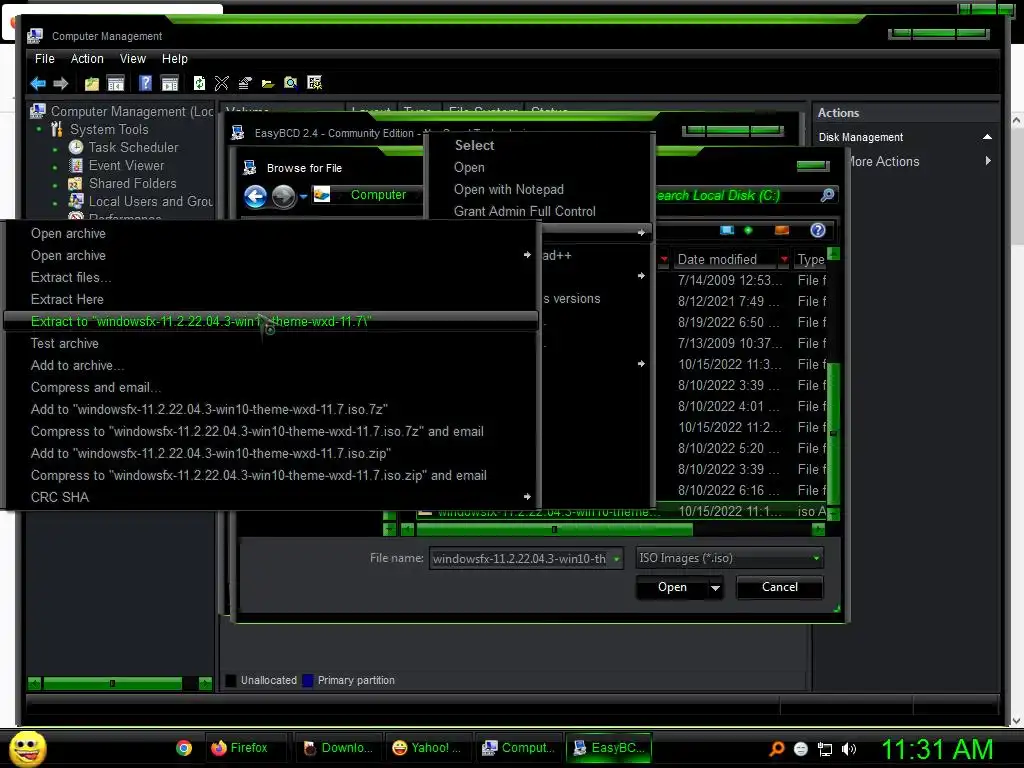Image resolution: width=1024 pixels, height=768 pixels.
Task: Open the Help menu
Action: [x=174, y=59]
